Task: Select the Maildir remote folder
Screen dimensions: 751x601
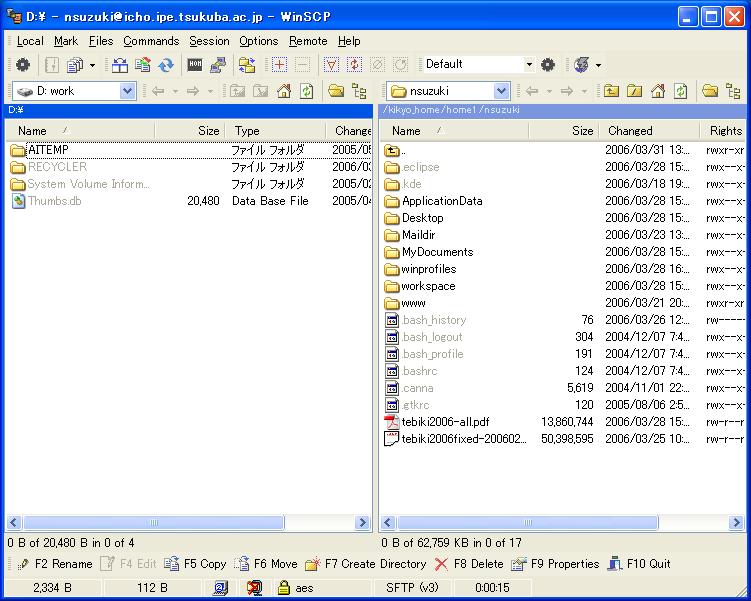Action: pos(410,235)
